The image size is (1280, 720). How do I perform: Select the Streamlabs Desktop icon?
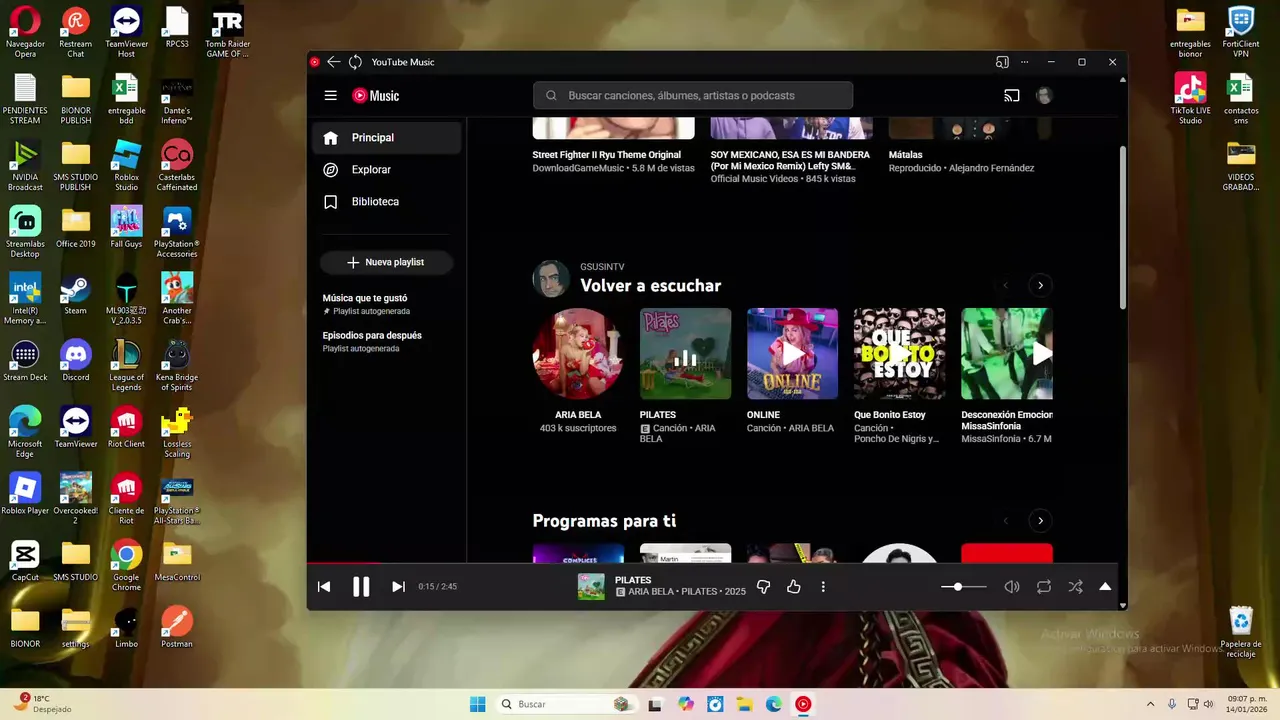pos(25,232)
